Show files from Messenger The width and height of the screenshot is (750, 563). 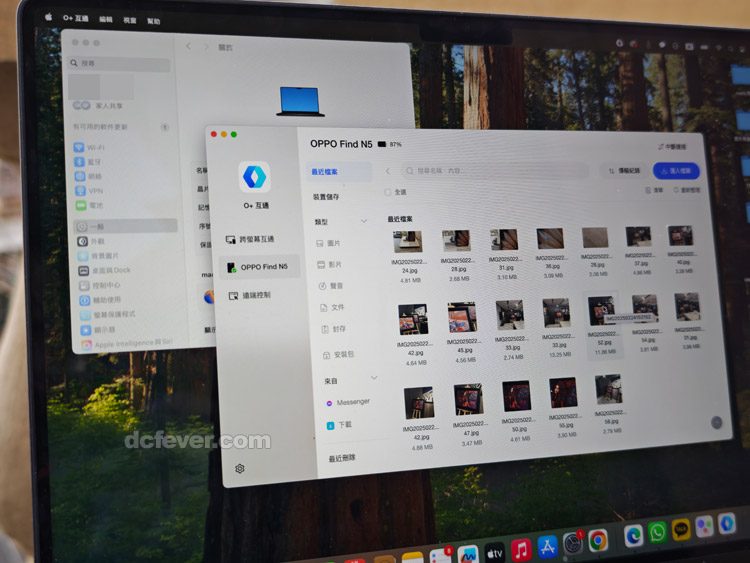[x=348, y=402]
